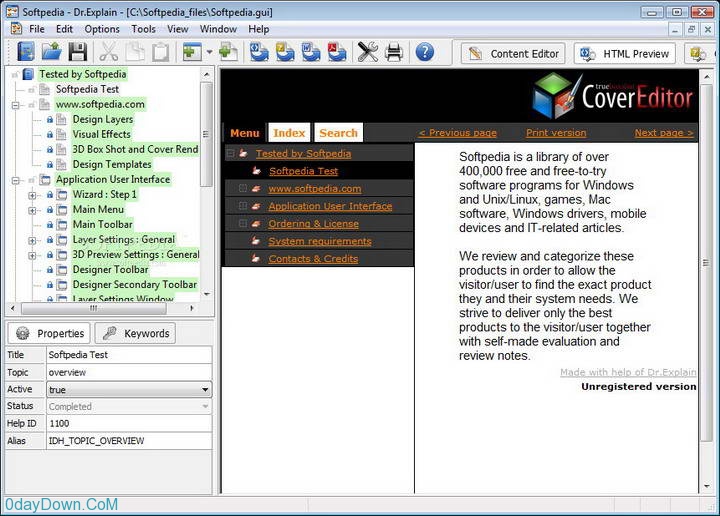This screenshot has width=720, height=516.
Task: Click the window icon beside Designer Toolbar
Action: (x=62, y=269)
